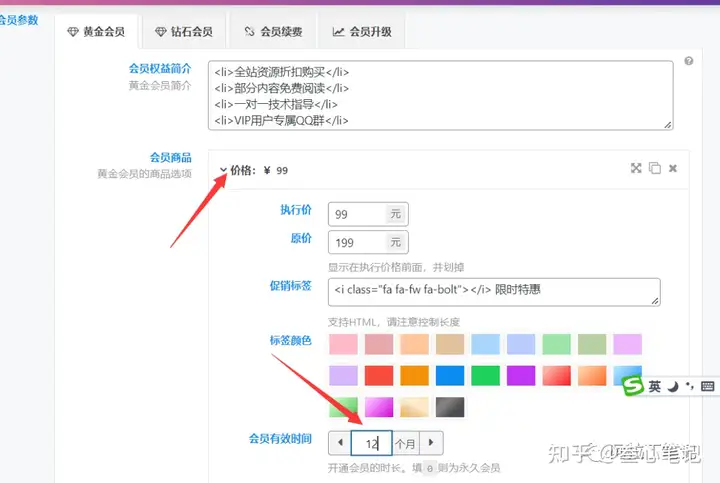Viewport: 720px width, 483px height.
Task: Select the dusty rose tag color
Action: point(379,344)
